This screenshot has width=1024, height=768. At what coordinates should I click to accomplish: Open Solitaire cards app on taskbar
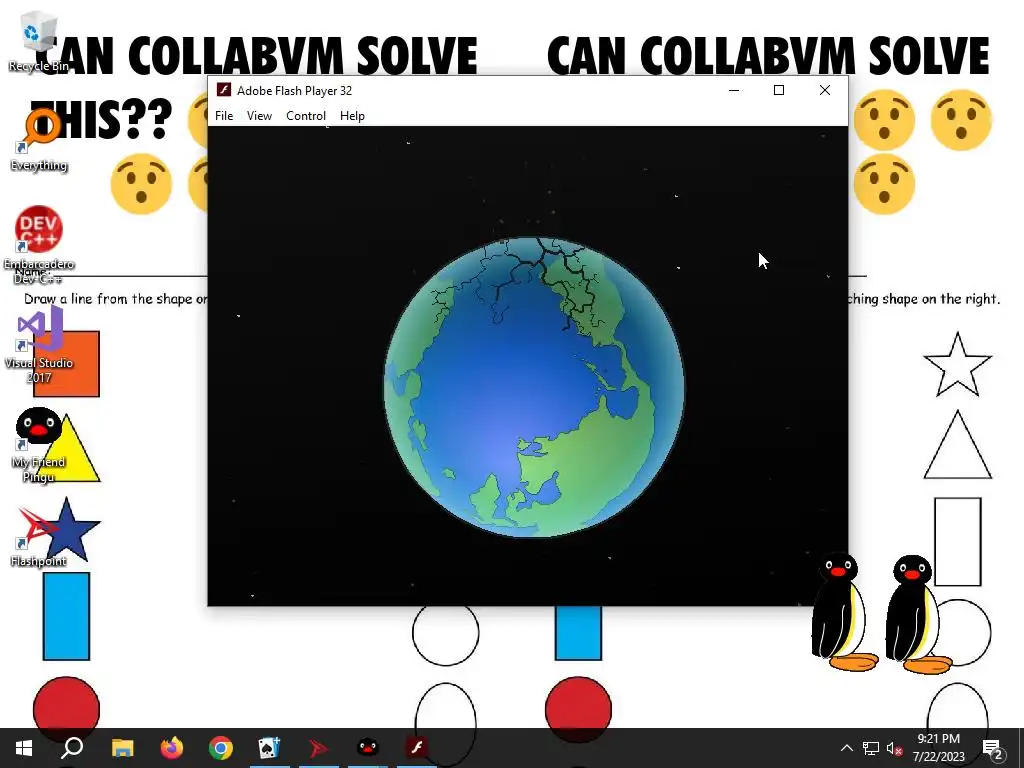270,748
